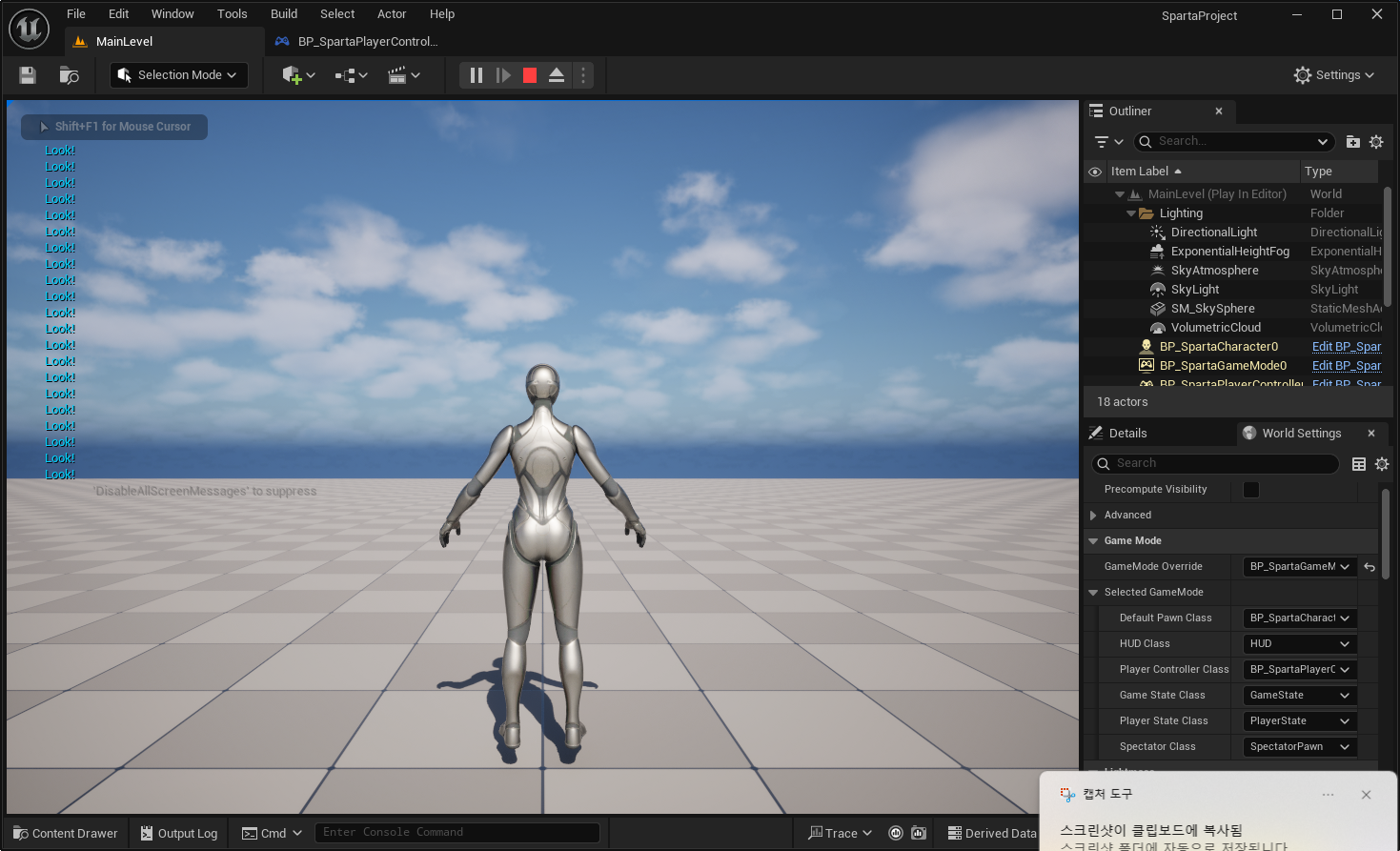Pause the play-in-editor simulation

click(477, 75)
